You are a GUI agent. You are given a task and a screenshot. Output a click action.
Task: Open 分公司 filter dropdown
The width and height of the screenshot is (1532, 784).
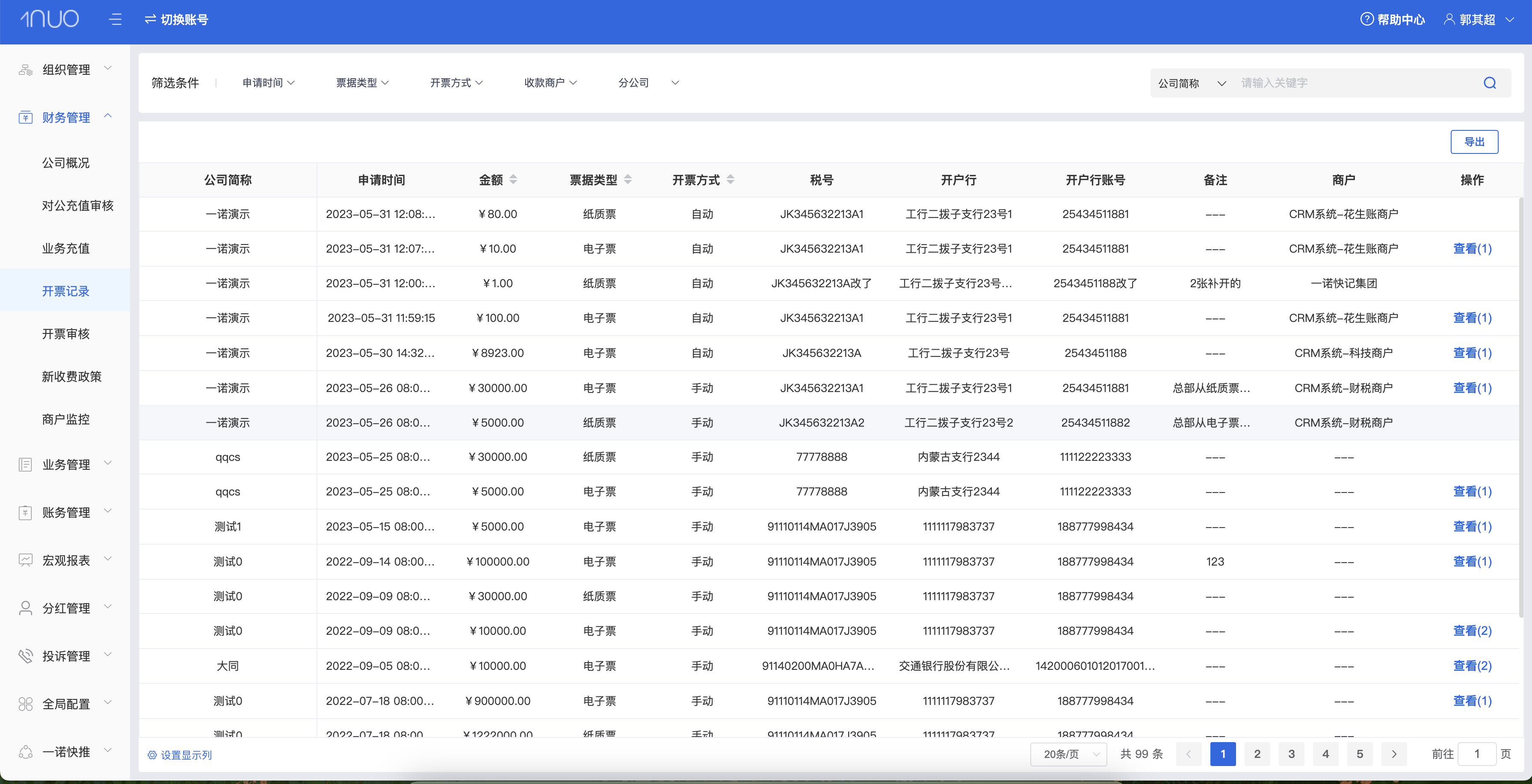tap(648, 83)
